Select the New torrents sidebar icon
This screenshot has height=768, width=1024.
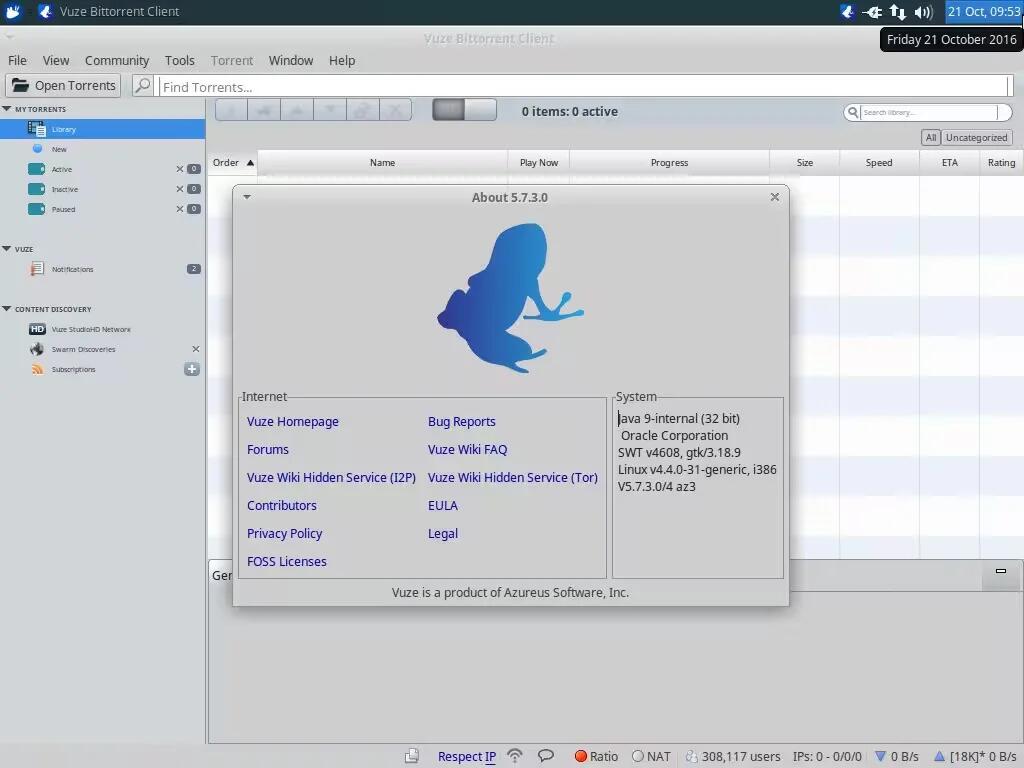coord(37,149)
